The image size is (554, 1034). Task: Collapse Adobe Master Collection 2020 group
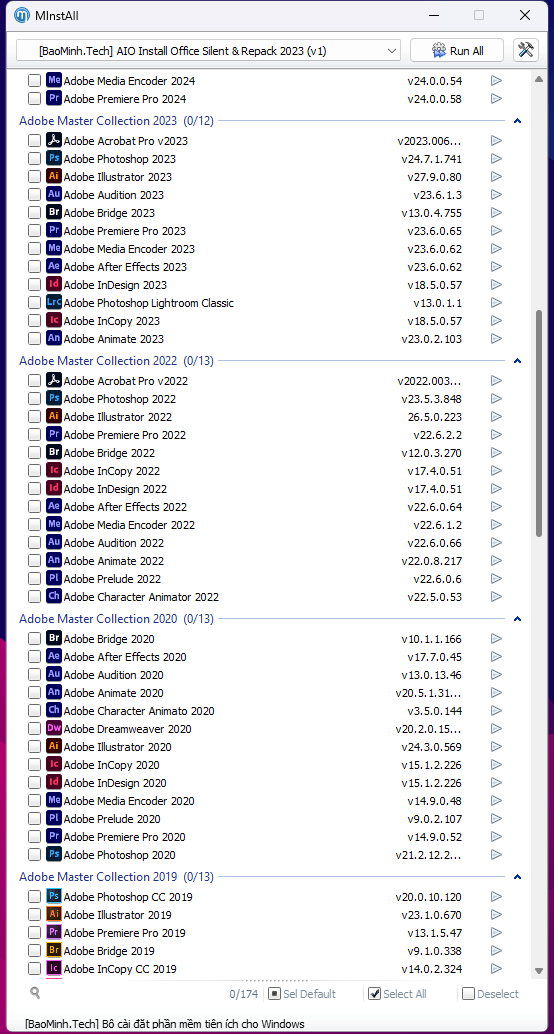(518, 619)
